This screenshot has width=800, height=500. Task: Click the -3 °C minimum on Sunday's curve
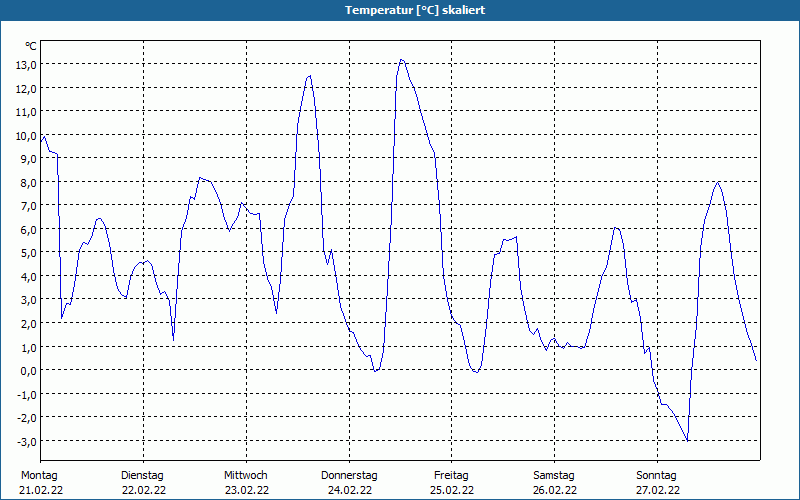[687, 441]
